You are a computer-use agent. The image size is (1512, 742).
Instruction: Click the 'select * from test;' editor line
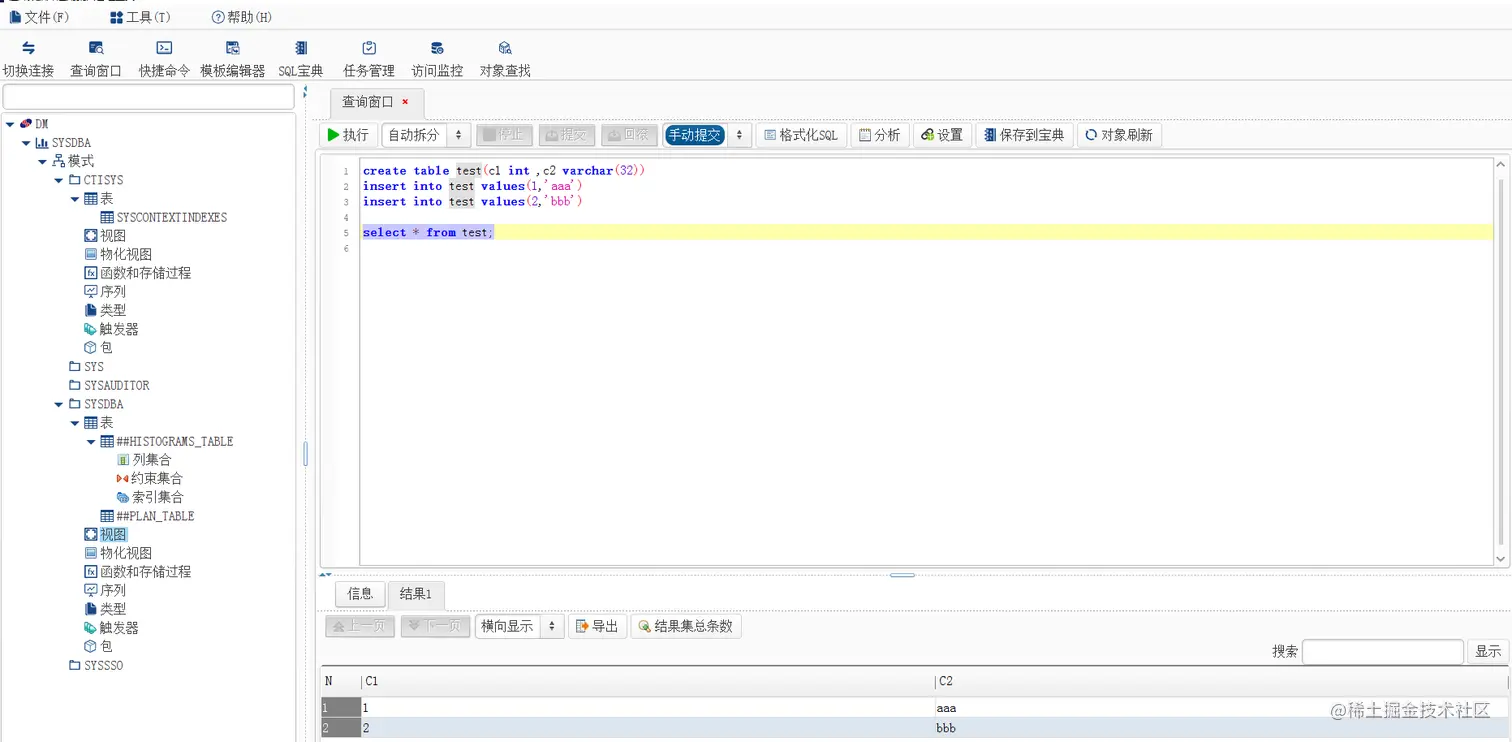[x=927, y=232]
